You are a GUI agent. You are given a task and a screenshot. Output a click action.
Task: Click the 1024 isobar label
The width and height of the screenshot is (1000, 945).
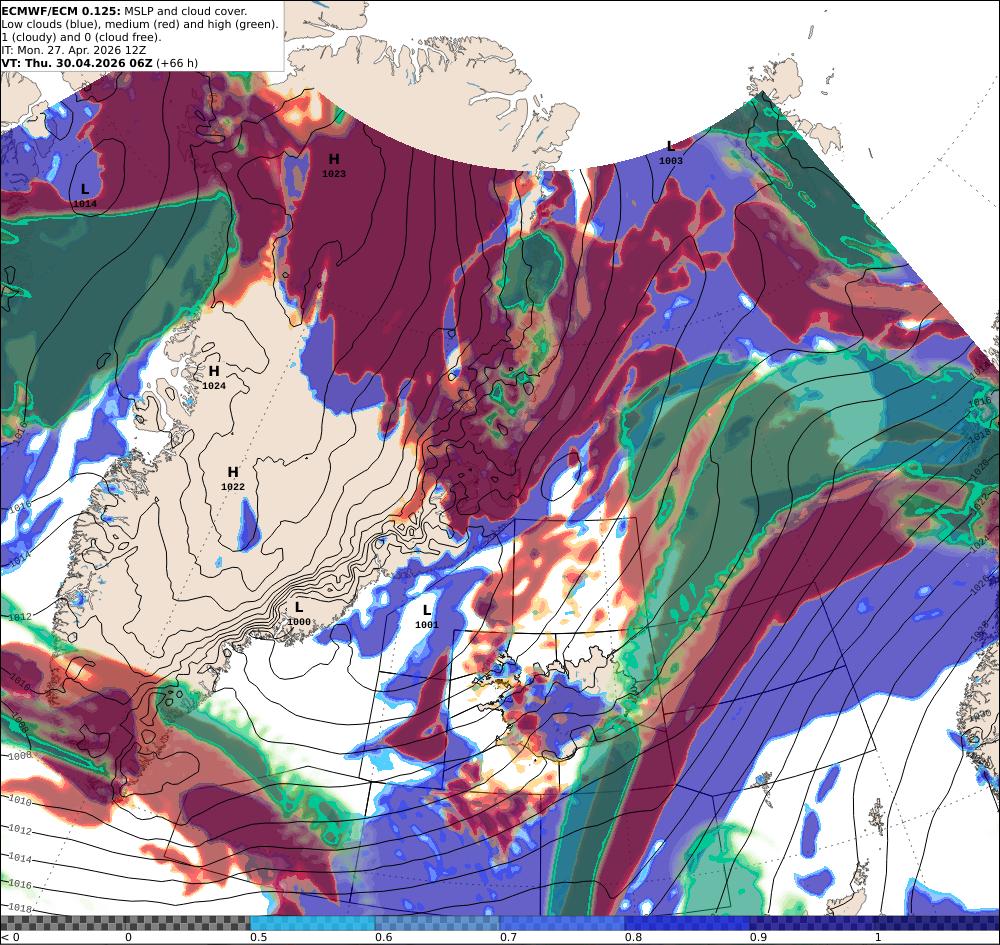click(982, 542)
